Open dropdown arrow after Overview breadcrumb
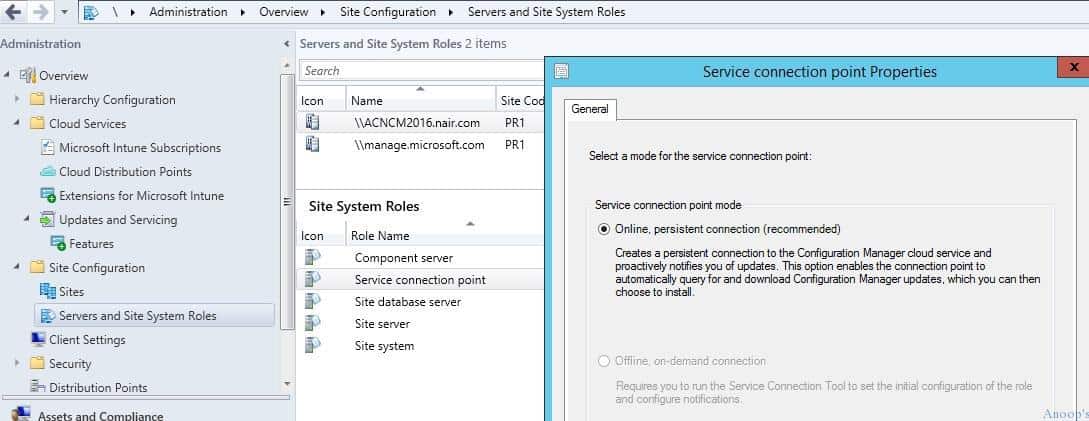This screenshot has width=1089, height=421. point(324,13)
